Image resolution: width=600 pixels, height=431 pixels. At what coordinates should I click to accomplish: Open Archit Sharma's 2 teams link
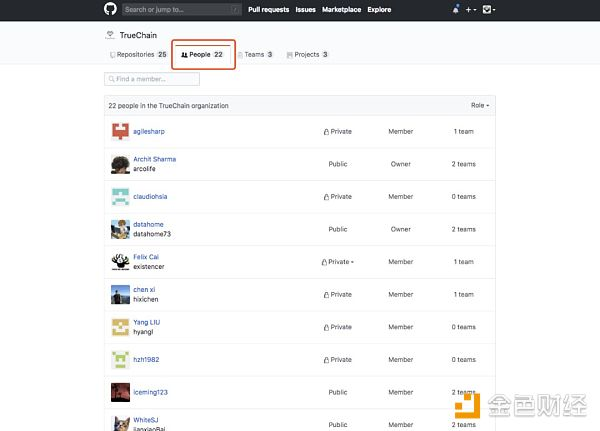pos(464,164)
